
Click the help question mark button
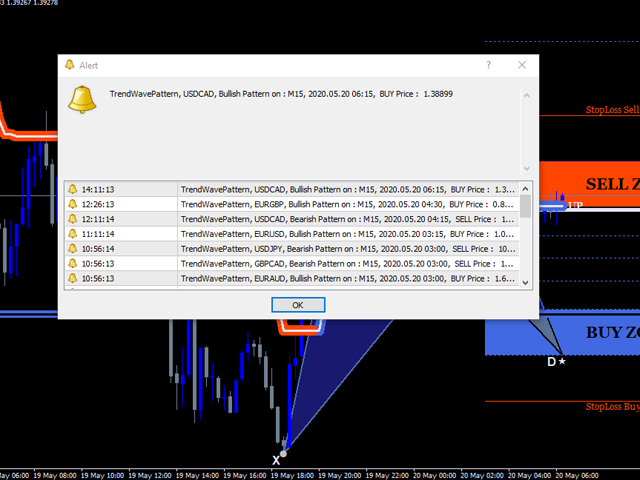point(488,65)
